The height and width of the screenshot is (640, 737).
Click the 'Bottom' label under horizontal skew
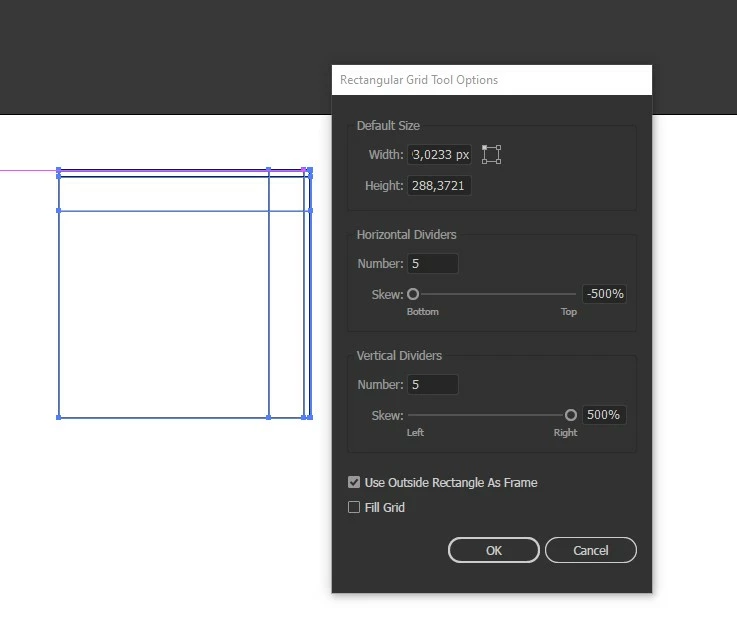[x=423, y=312]
